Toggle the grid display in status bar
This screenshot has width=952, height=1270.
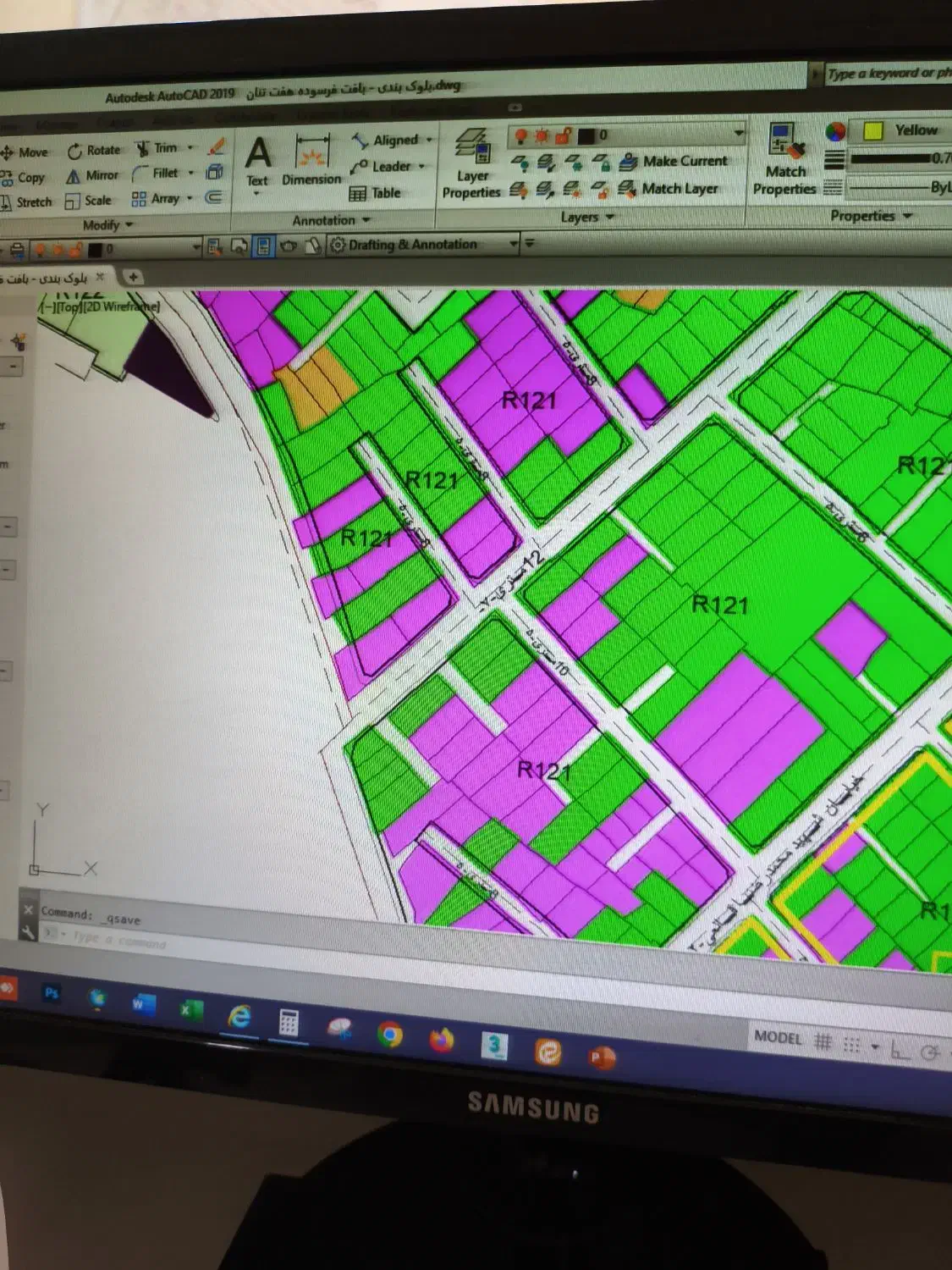[x=823, y=1042]
